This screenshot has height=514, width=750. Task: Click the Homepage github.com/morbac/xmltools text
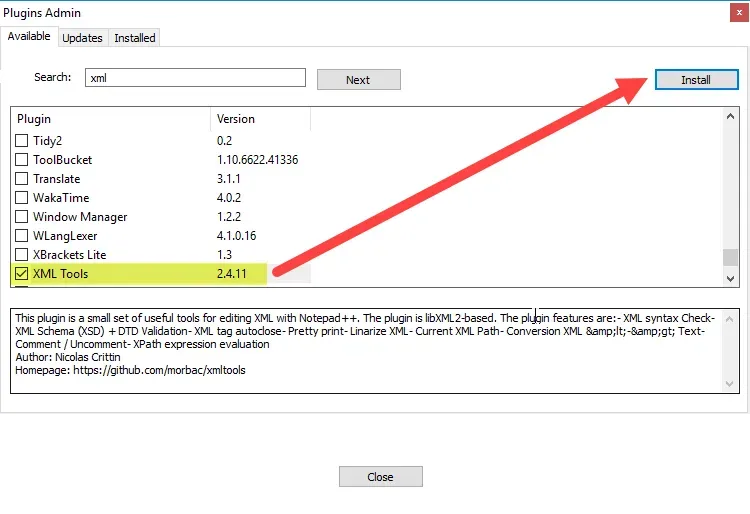click(x=130, y=370)
